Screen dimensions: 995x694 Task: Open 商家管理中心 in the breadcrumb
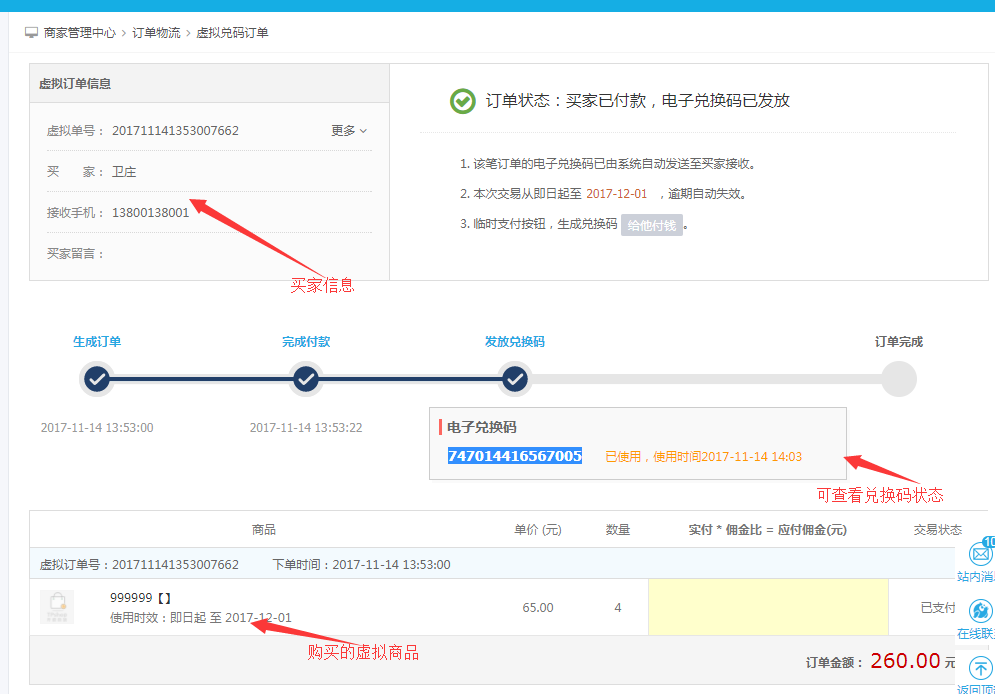[80, 33]
